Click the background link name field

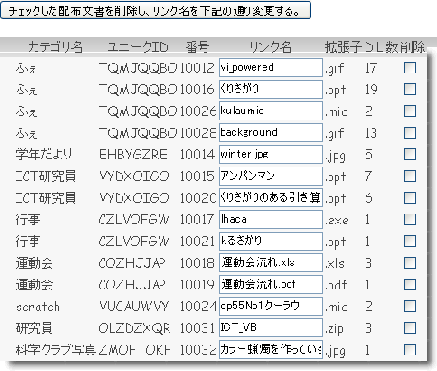pyautogui.click(x=271, y=132)
